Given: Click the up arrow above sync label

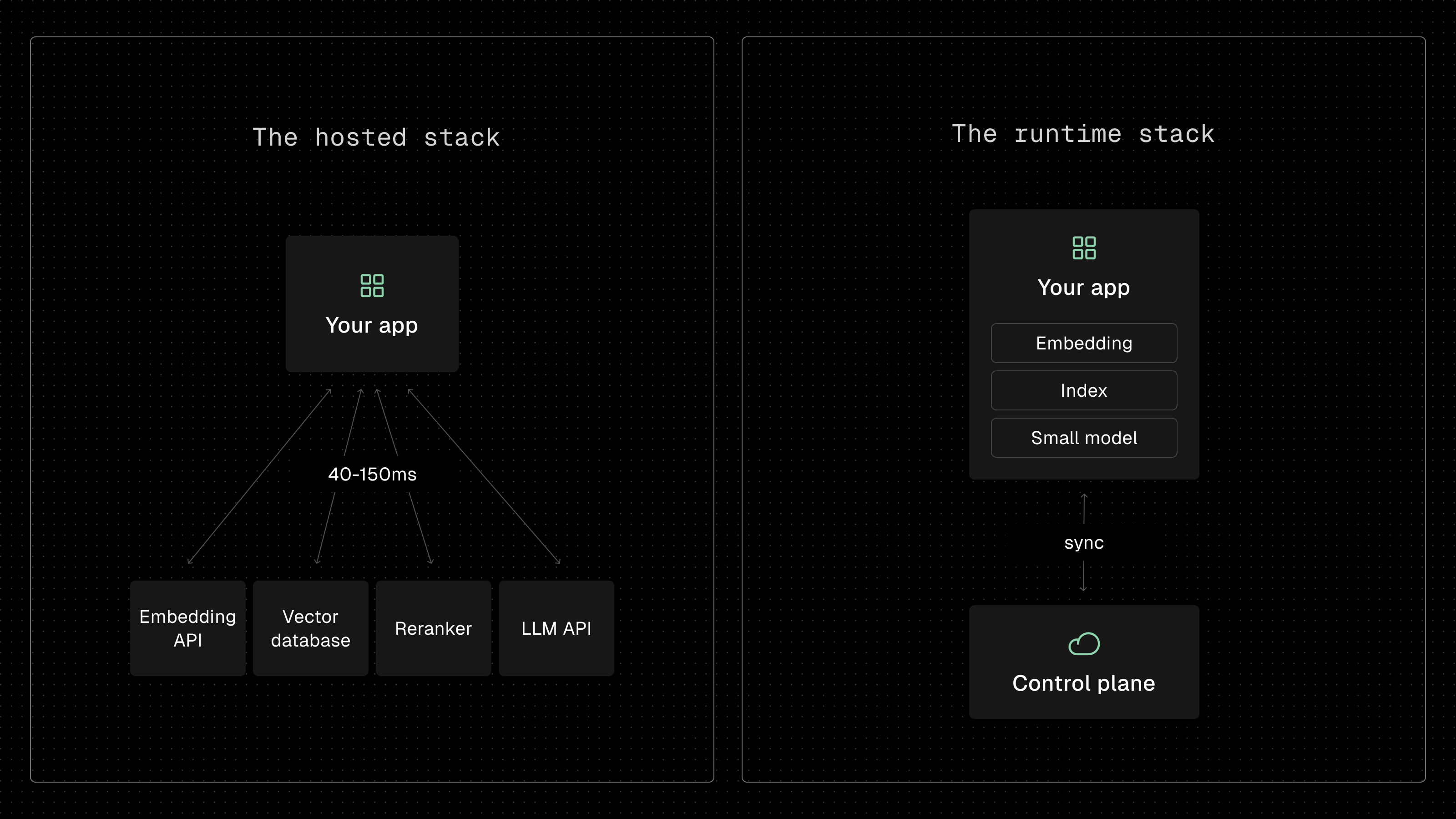Looking at the screenshot, I should 1083,509.
